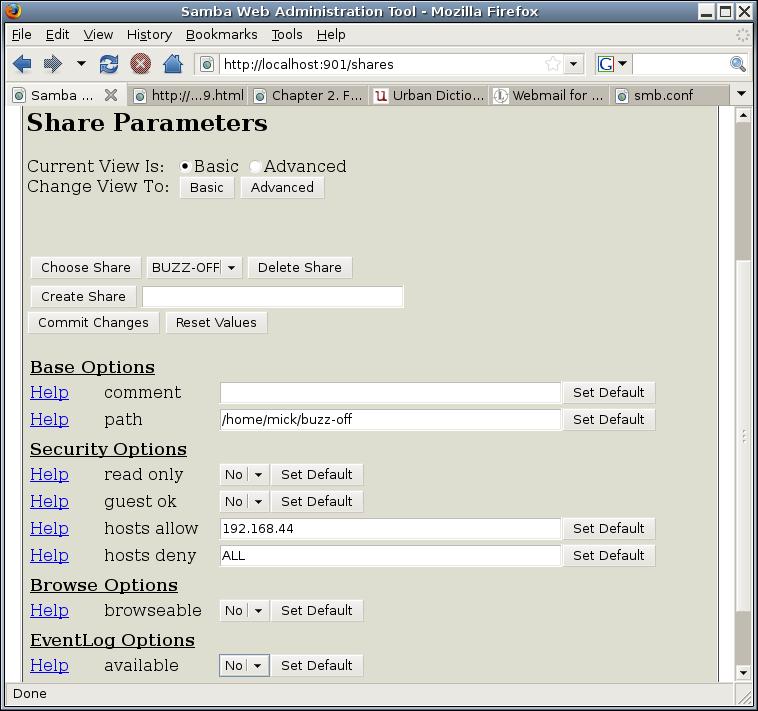
Task: Expand the read only No dropdown
Action: [244, 475]
